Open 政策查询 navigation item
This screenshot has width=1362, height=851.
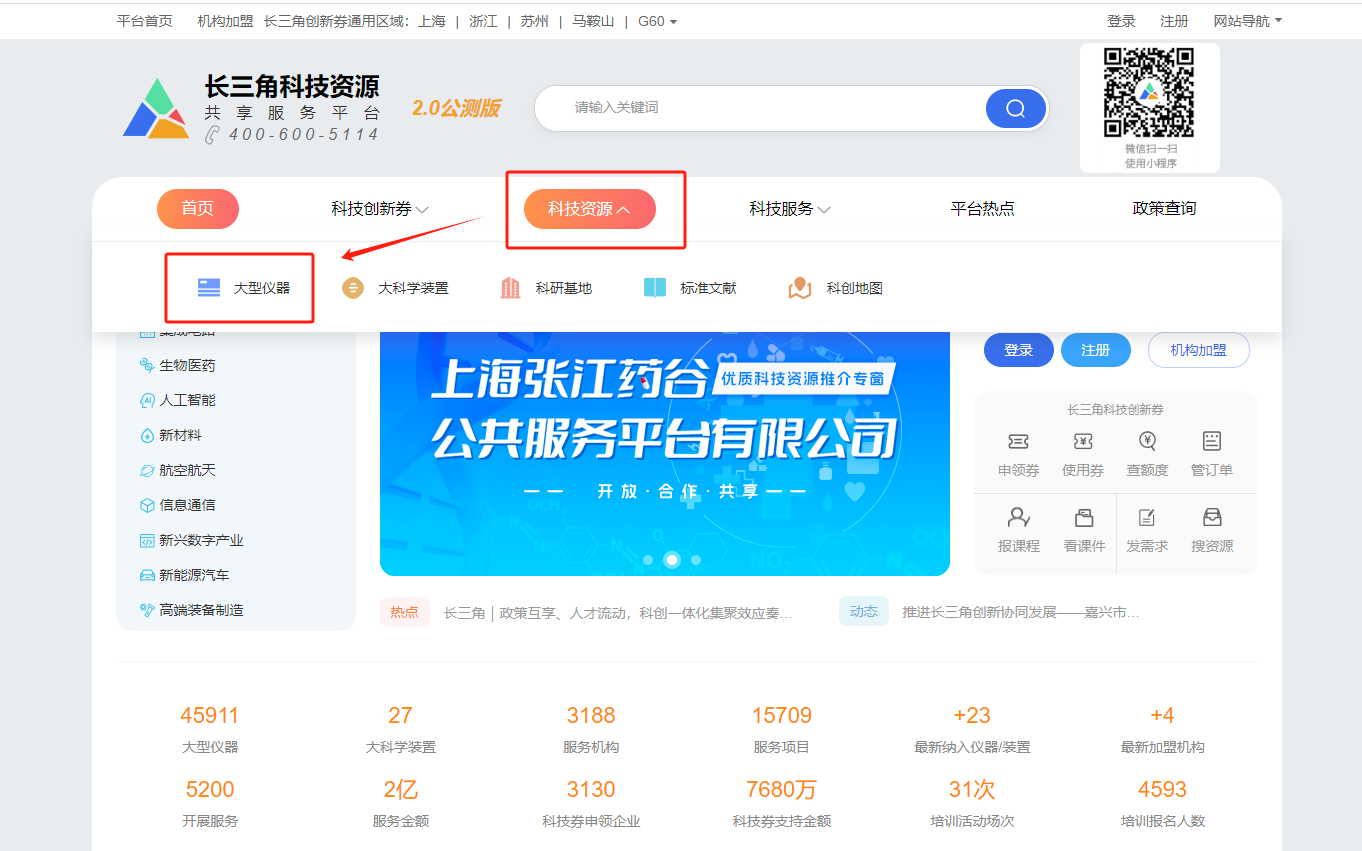1164,209
